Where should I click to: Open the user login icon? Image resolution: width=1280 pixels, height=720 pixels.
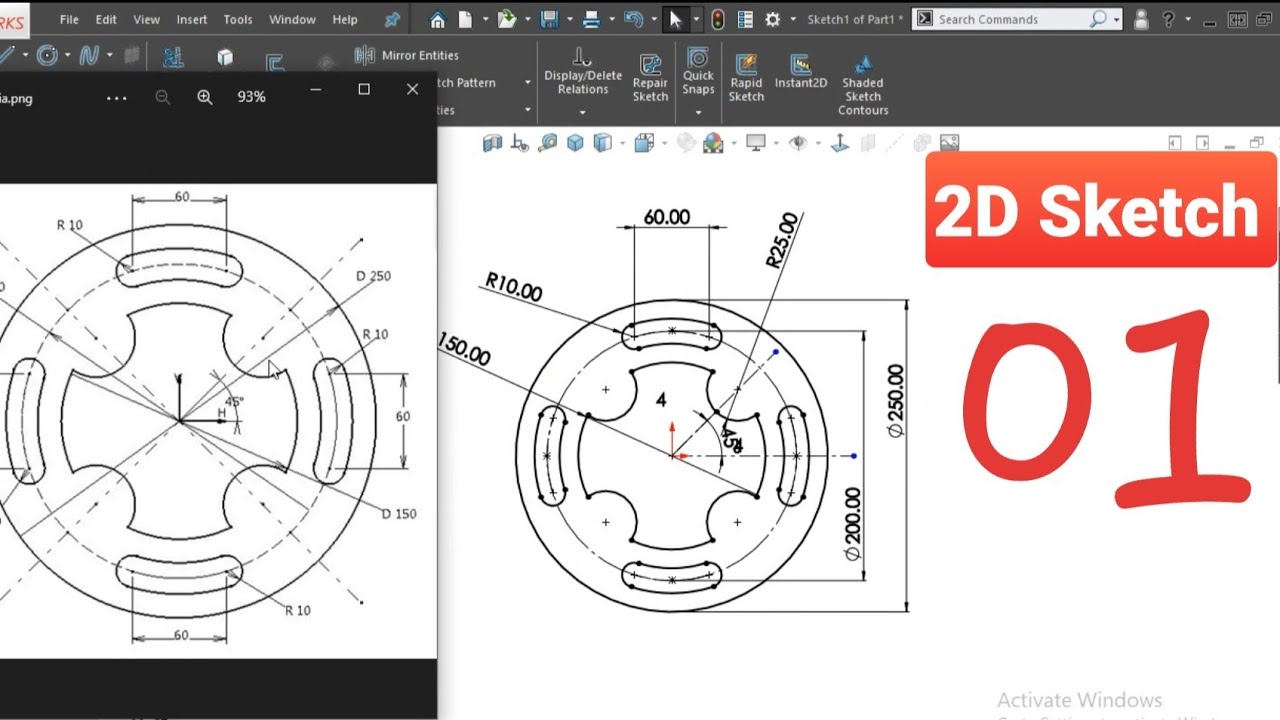pyautogui.click(x=1141, y=19)
